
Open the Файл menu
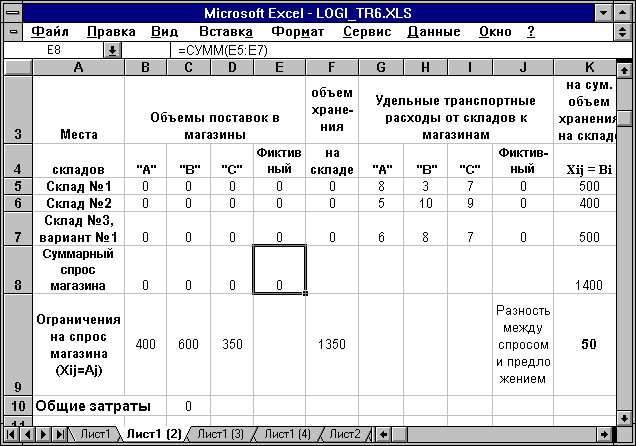(50, 32)
